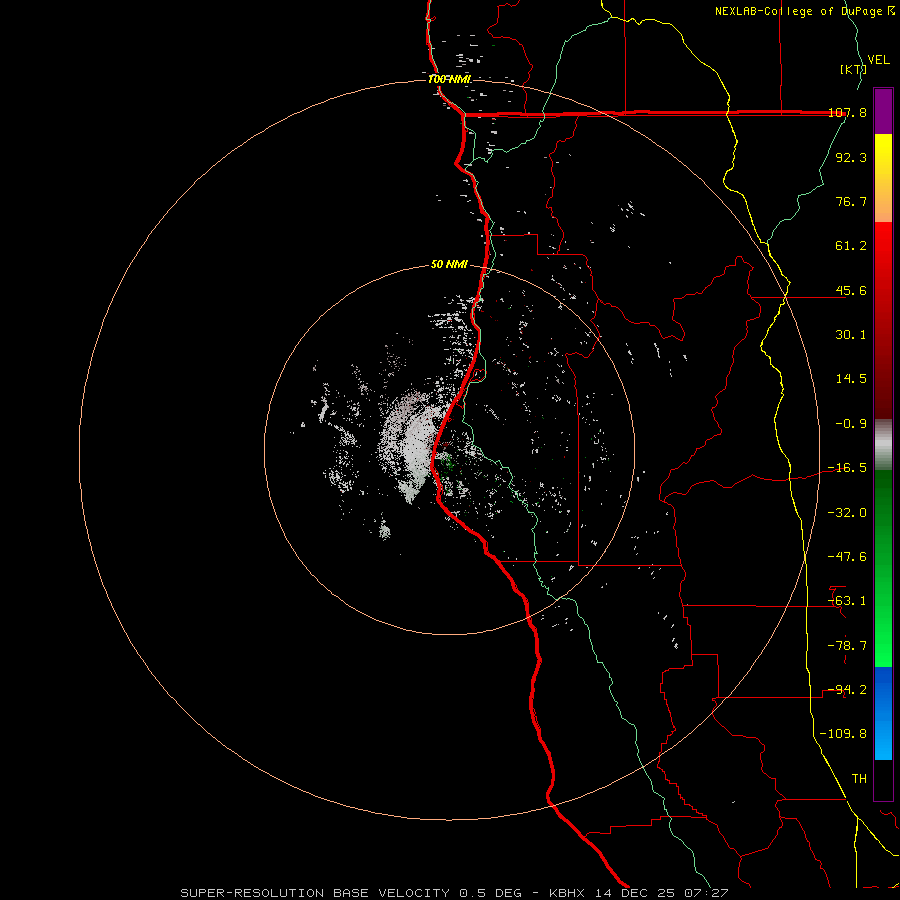Select the 107.8 scale value
The height and width of the screenshot is (900, 900).
pos(848,112)
